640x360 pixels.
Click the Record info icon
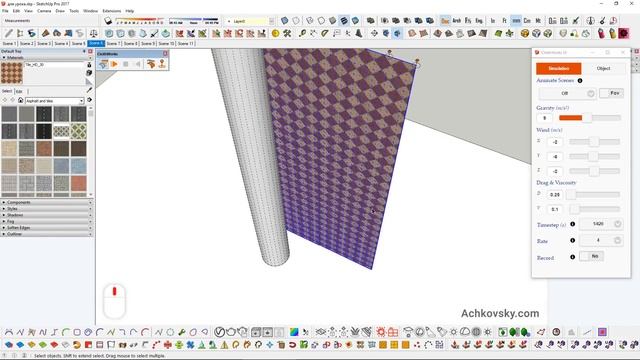[x=573, y=257]
